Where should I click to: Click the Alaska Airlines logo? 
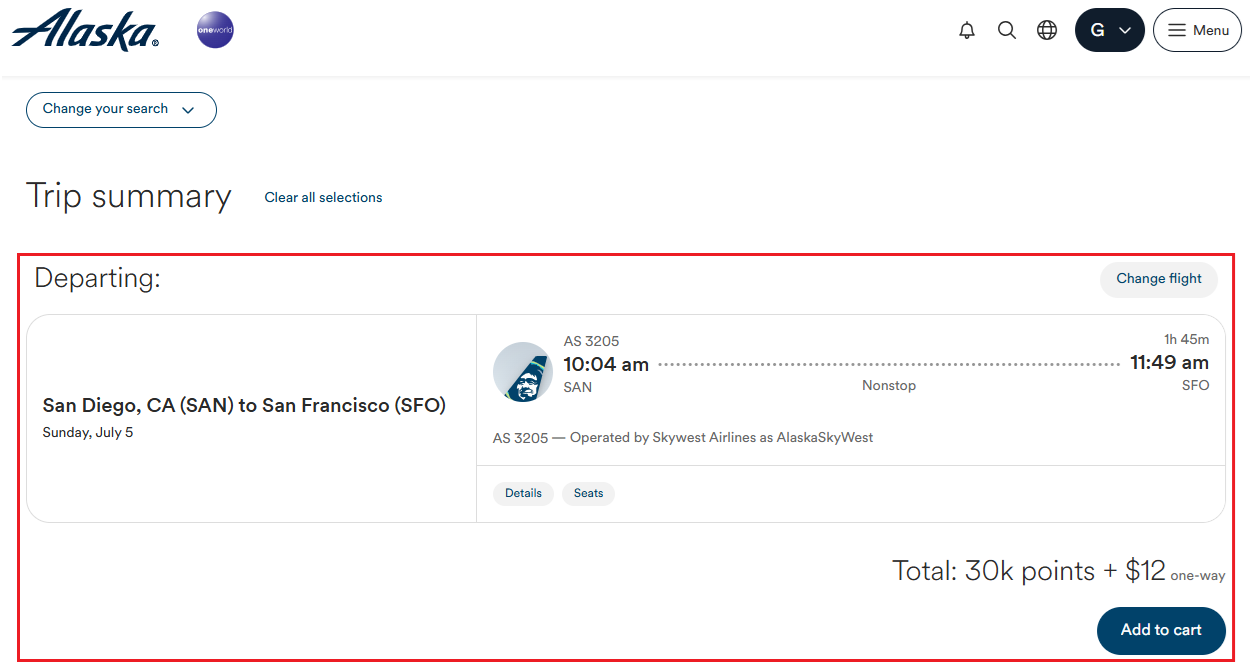[x=85, y=30]
